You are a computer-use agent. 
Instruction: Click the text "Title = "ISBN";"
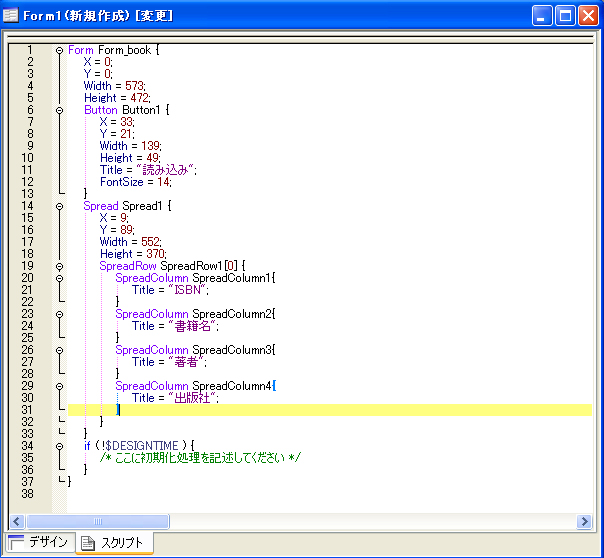(170, 290)
